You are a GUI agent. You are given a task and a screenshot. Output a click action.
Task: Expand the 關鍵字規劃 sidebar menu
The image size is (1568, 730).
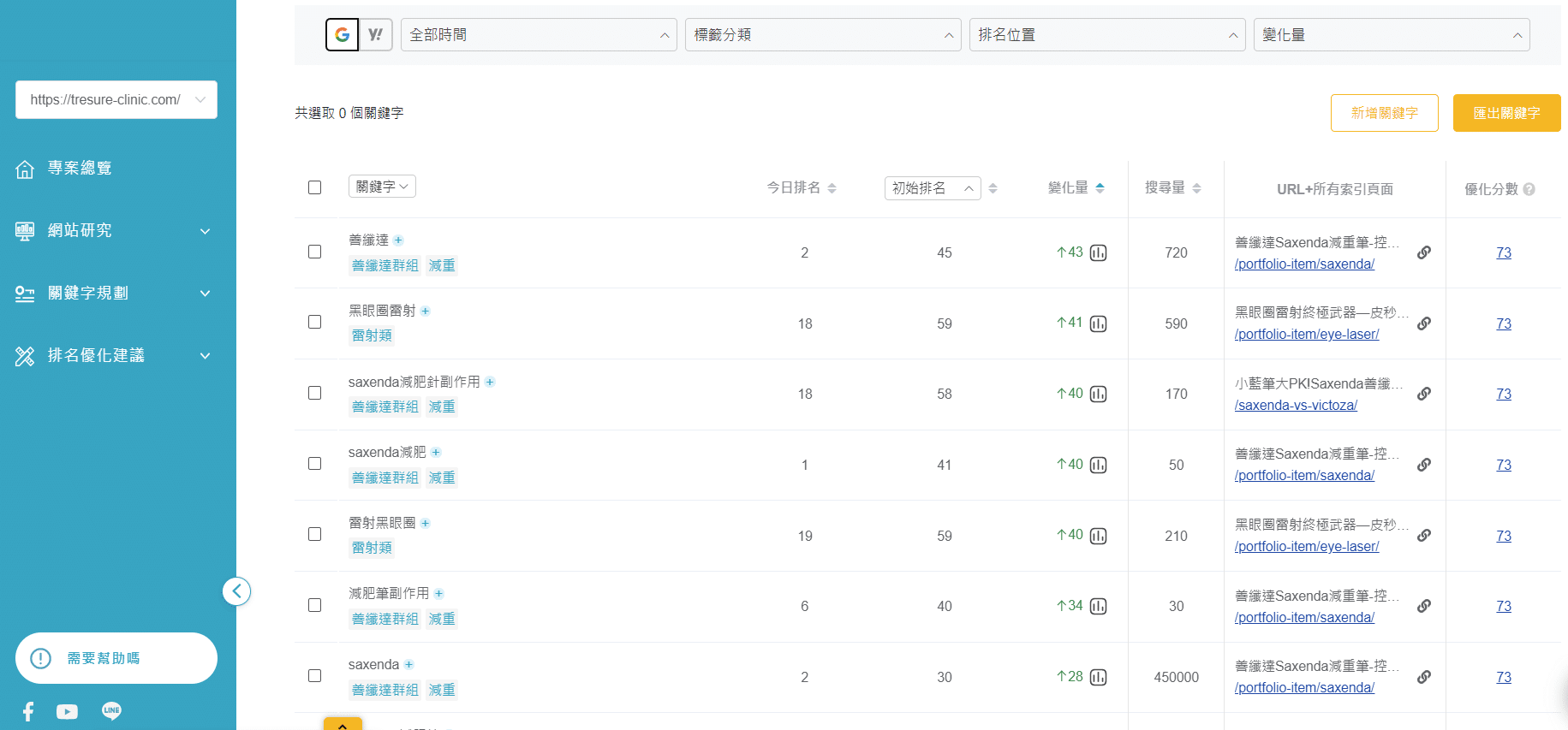pos(113,293)
